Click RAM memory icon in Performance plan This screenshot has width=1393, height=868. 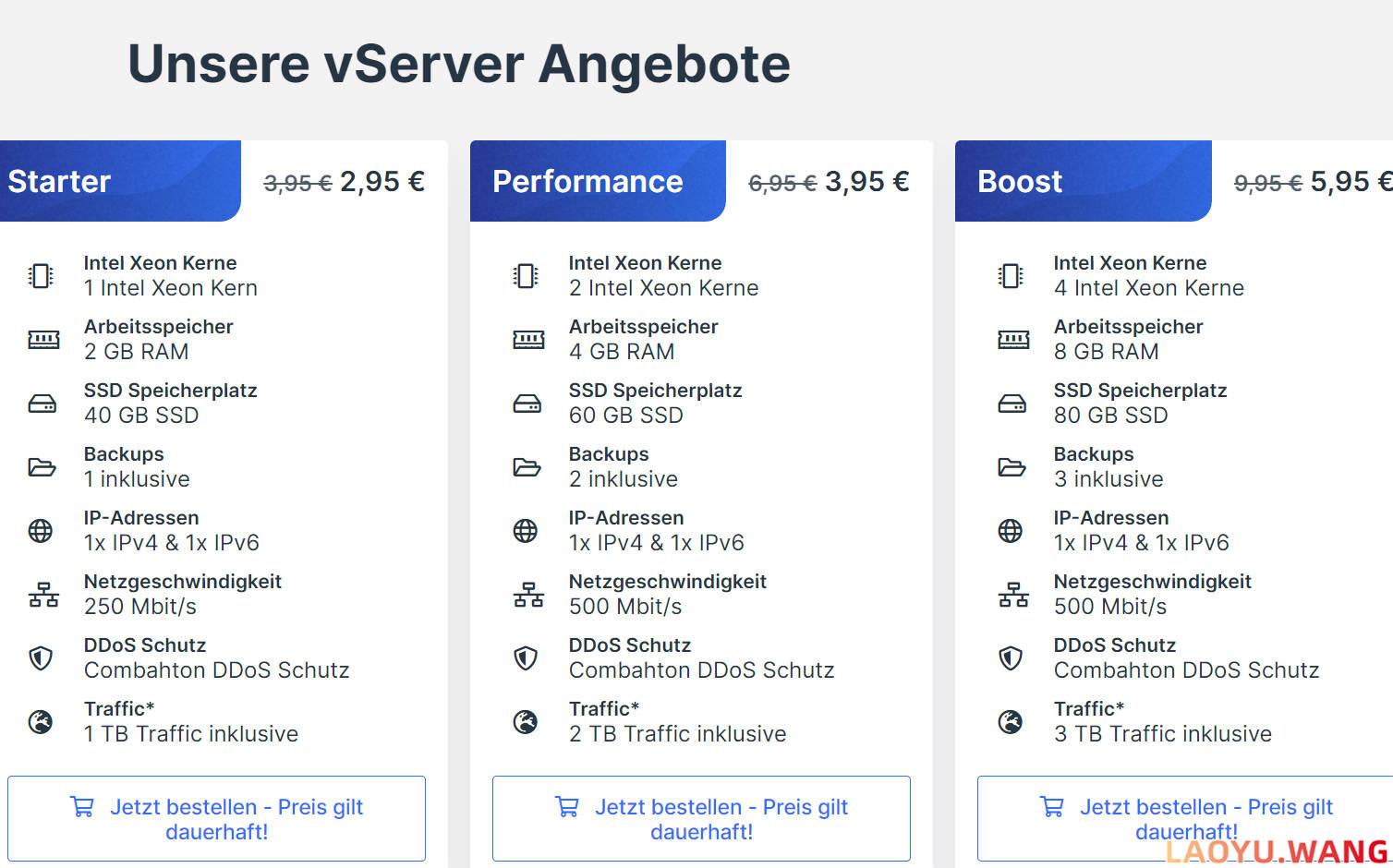(528, 340)
